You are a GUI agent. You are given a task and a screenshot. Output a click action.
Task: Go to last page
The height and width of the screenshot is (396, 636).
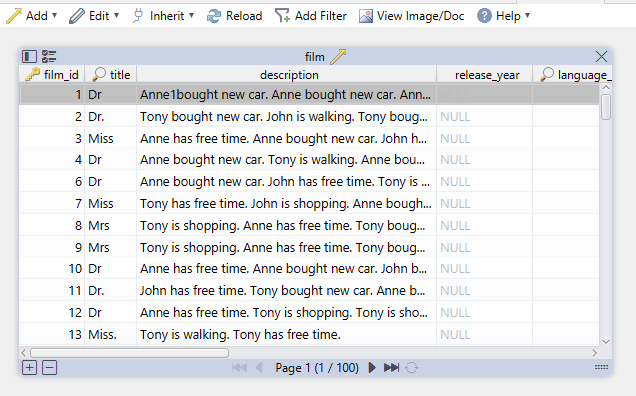pos(391,368)
